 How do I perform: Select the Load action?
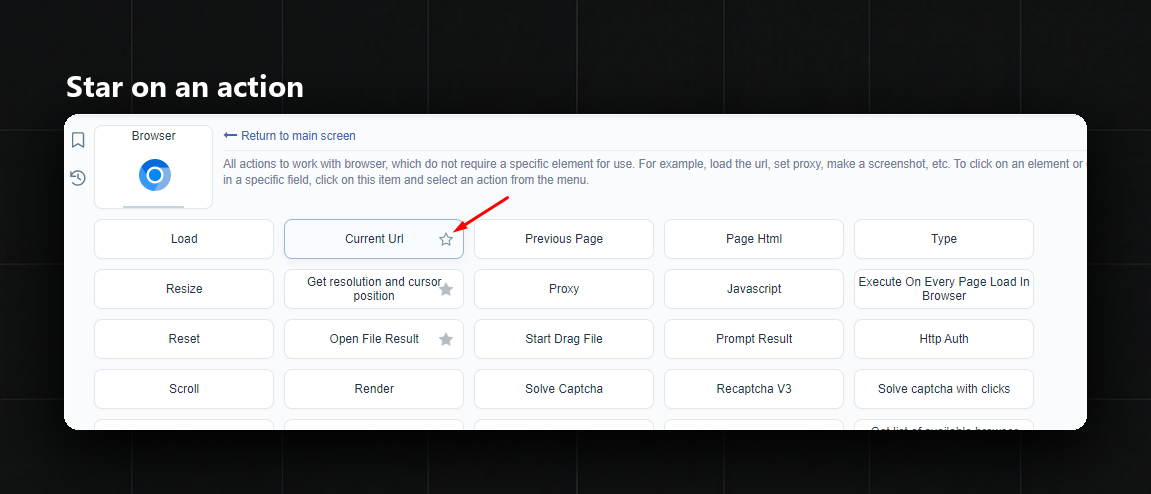click(x=184, y=239)
